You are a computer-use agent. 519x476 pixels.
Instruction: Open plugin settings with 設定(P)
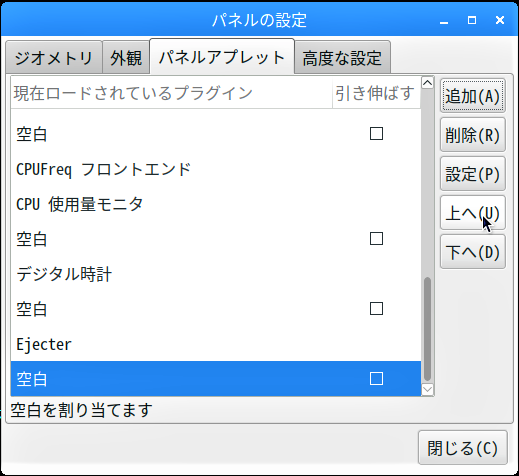(x=473, y=174)
